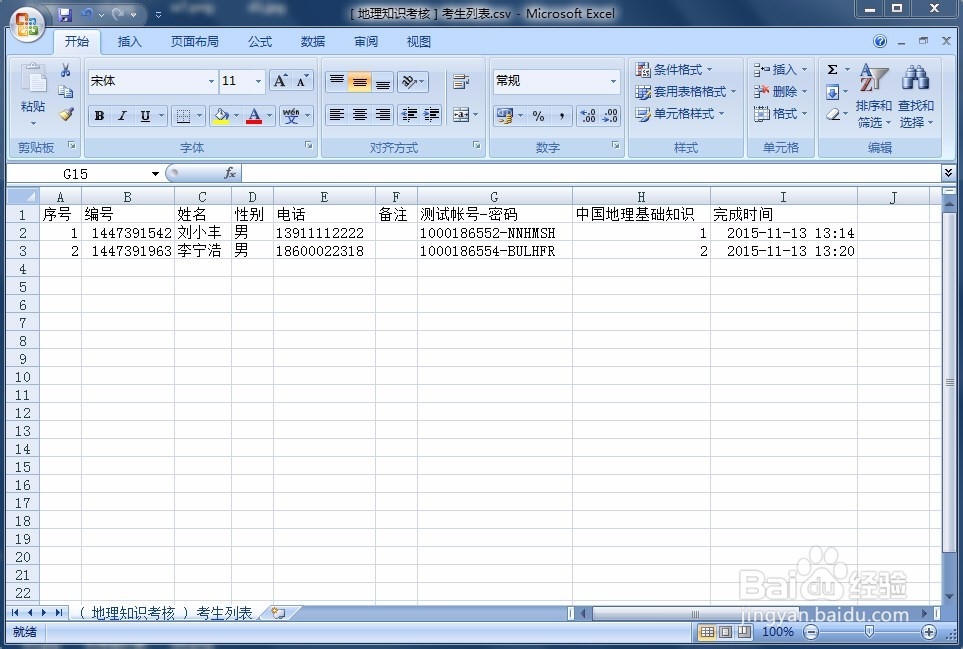Open Excel Help question mark

coord(879,41)
